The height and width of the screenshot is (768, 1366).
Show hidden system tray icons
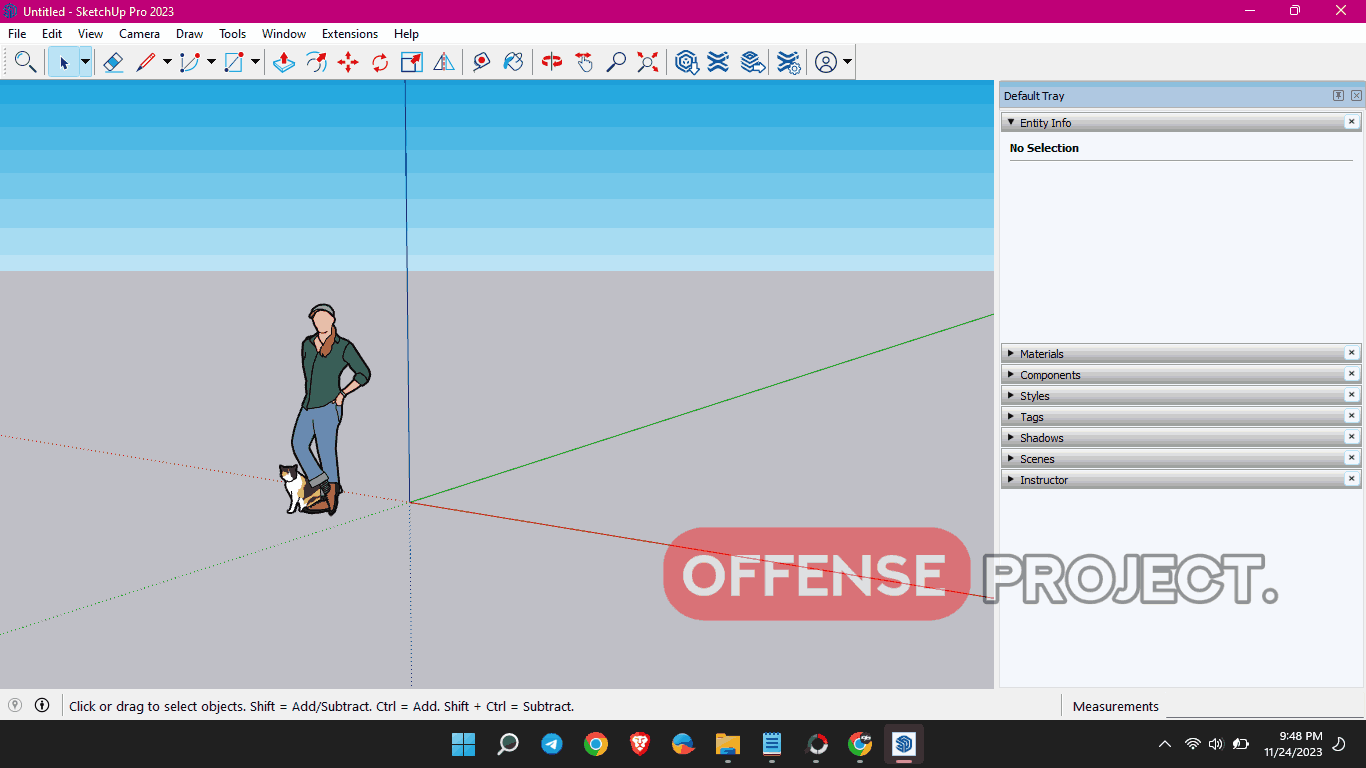[x=1165, y=744]
